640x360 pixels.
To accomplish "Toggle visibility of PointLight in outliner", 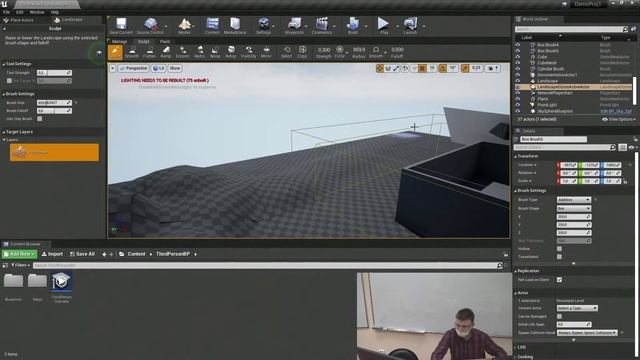I will tap(518, 105).
